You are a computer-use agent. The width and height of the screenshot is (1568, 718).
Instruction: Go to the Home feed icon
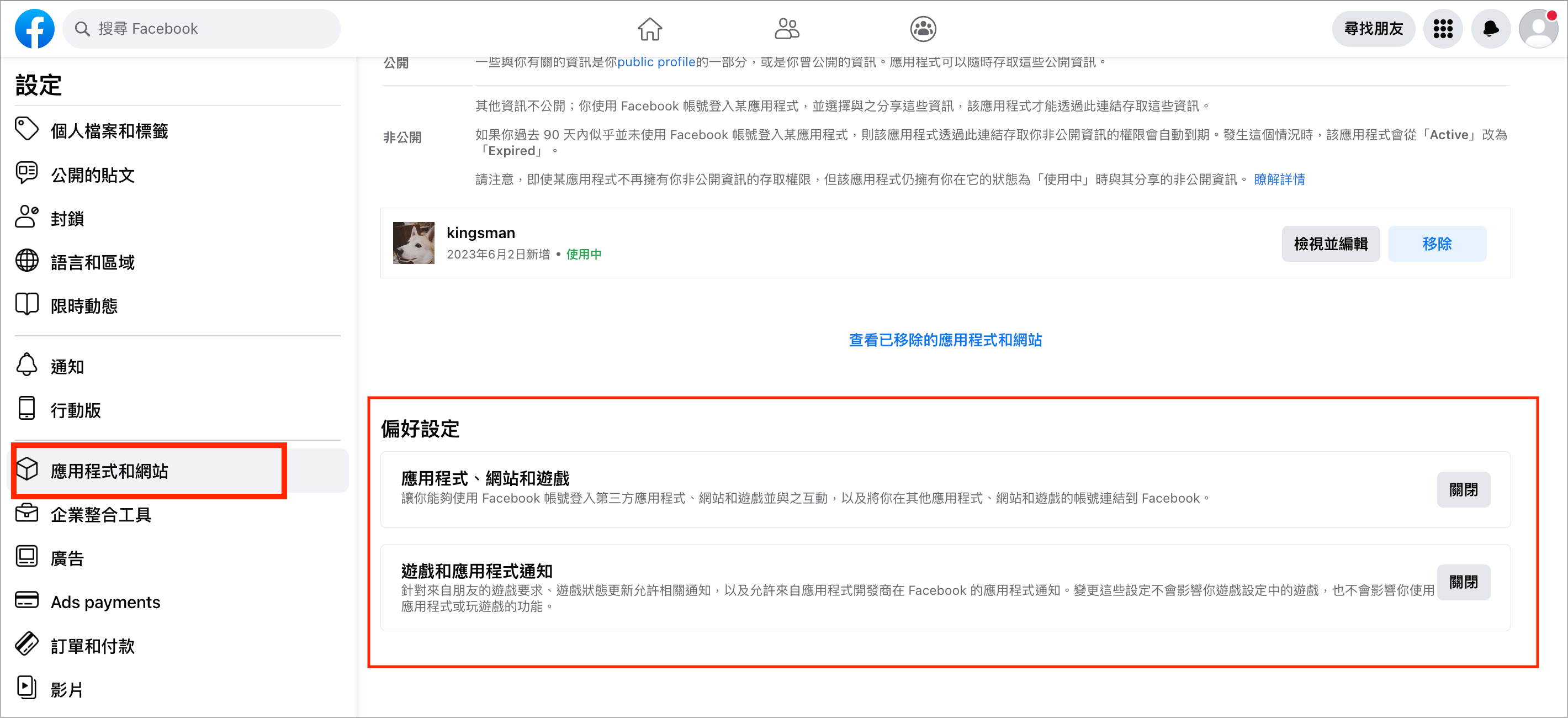coord(649,29)
